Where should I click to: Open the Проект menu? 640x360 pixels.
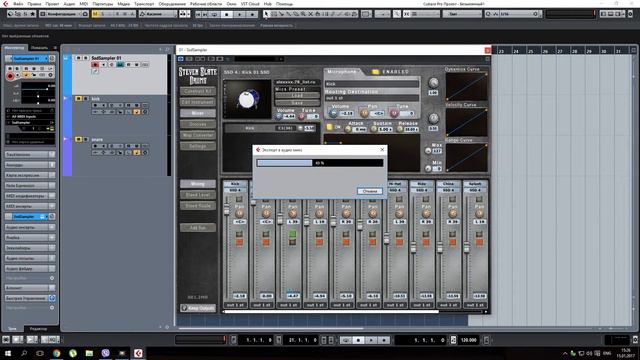pyautogui.click(x=52, y=4)
